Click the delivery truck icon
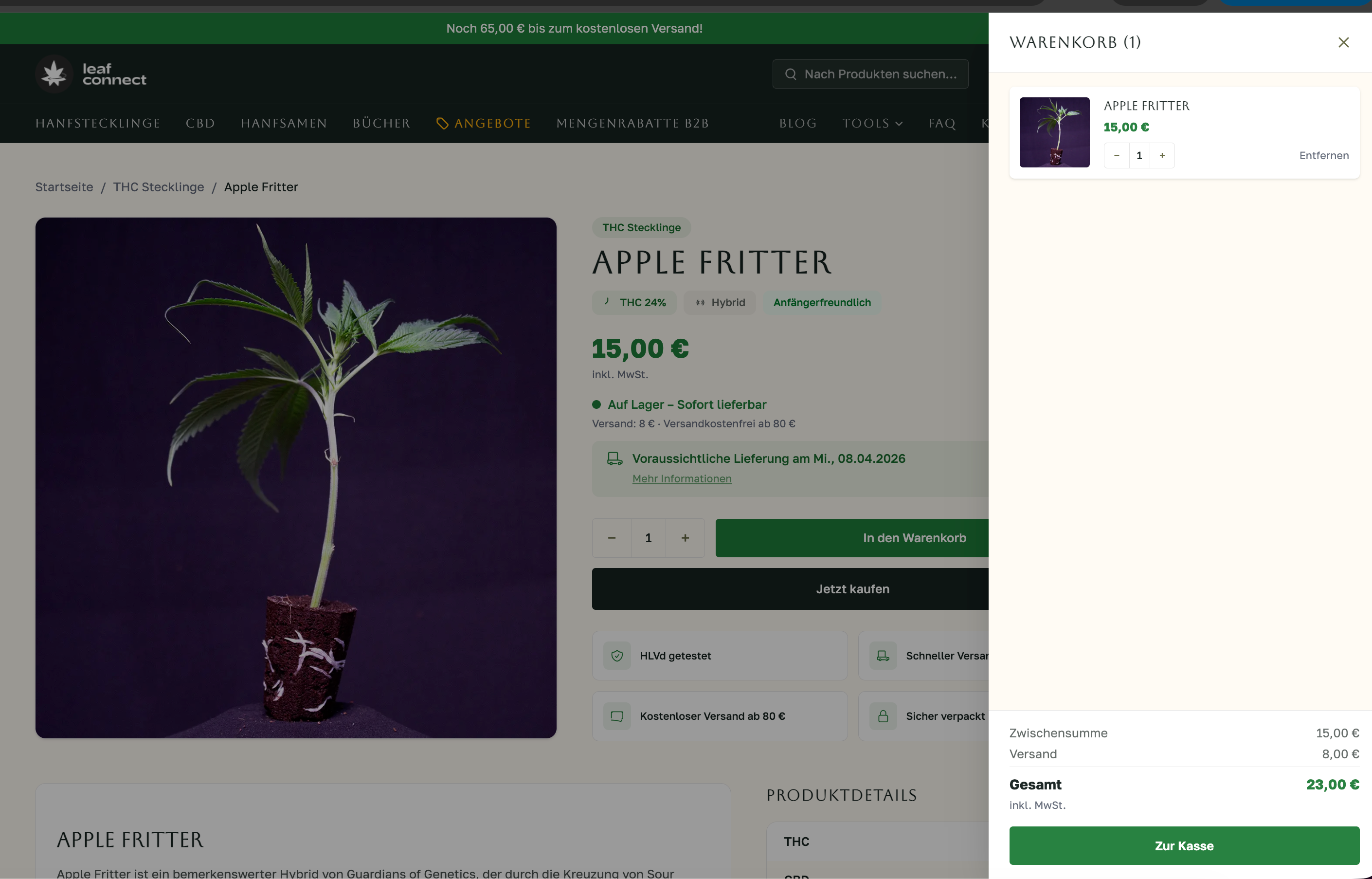This screenshot has width=1372, height=879. coord(614,458)
